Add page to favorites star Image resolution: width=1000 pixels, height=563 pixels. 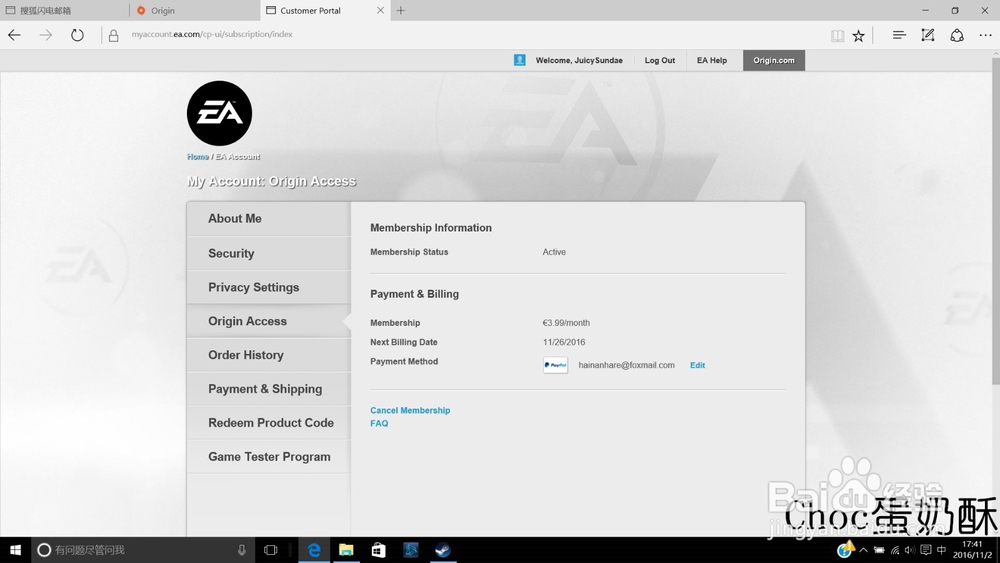pyautogui.click(x=858, y=36)
